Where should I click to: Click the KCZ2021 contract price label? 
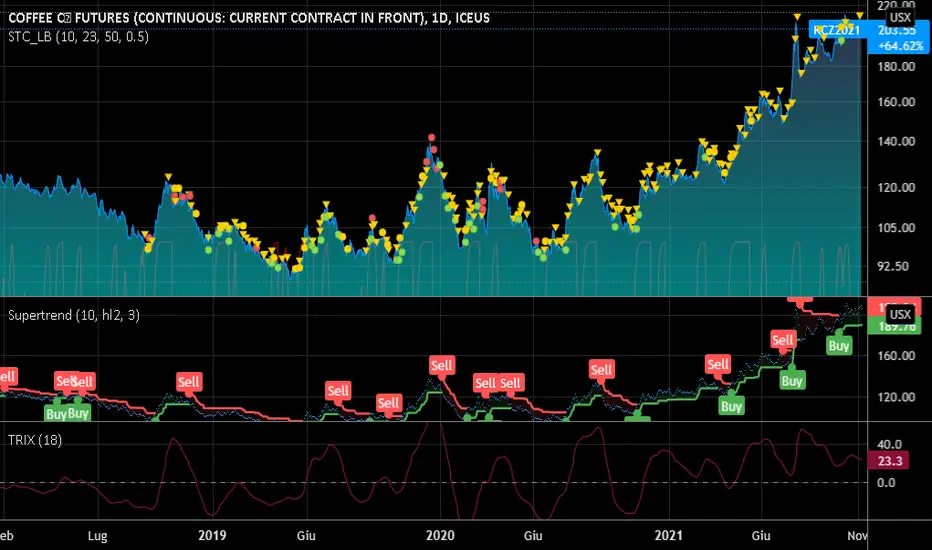(837, 30)
